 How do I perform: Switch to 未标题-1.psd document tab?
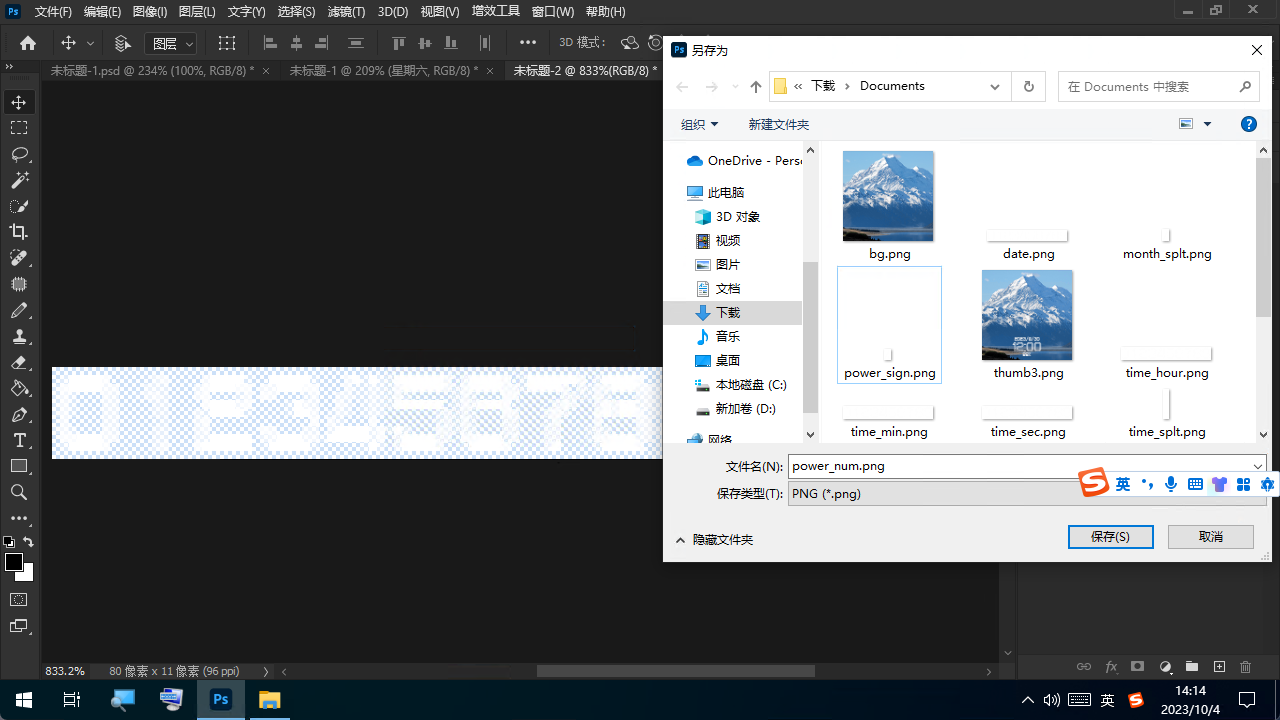click(152, 70)
